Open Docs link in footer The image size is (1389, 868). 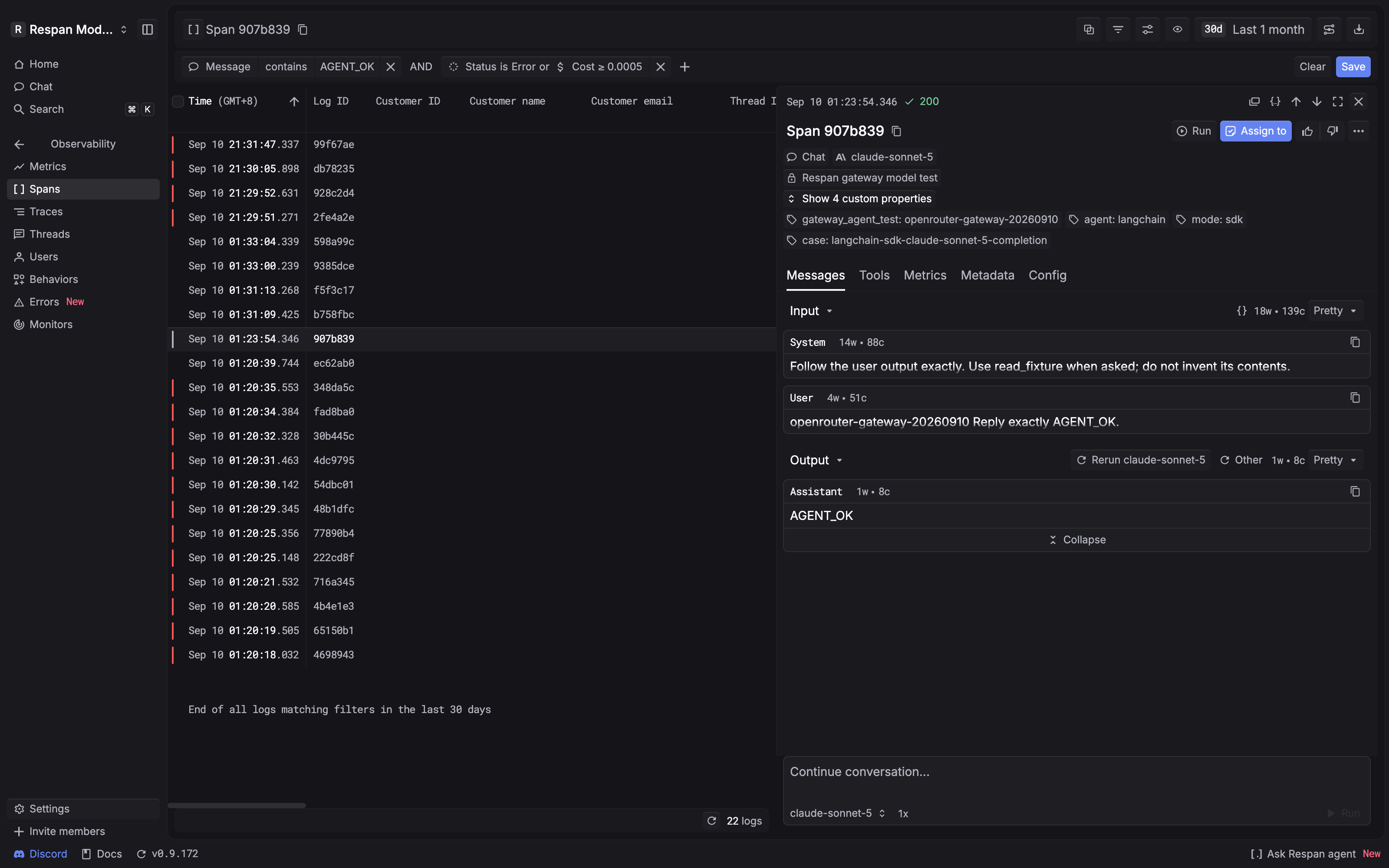coord(102,854)
